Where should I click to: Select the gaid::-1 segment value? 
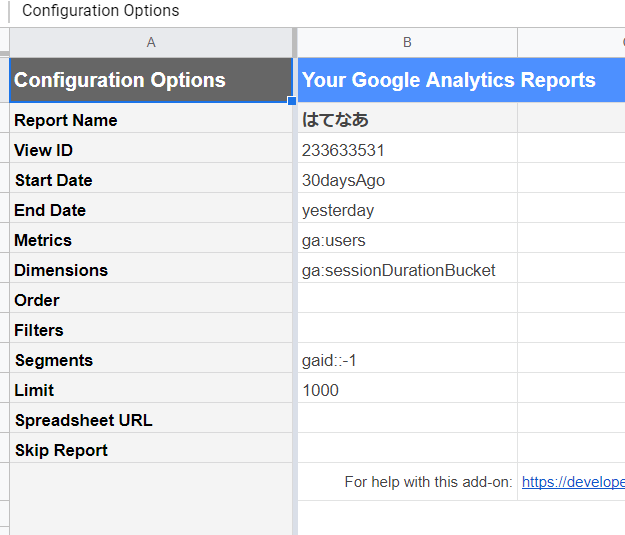click(x=407, y=358)
